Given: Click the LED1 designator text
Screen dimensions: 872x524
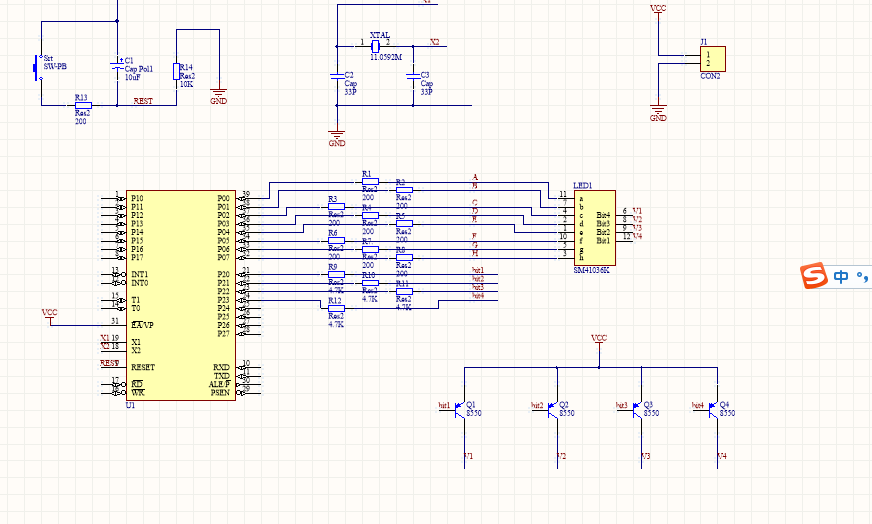Looking at the screenshot, I should 583,186.
